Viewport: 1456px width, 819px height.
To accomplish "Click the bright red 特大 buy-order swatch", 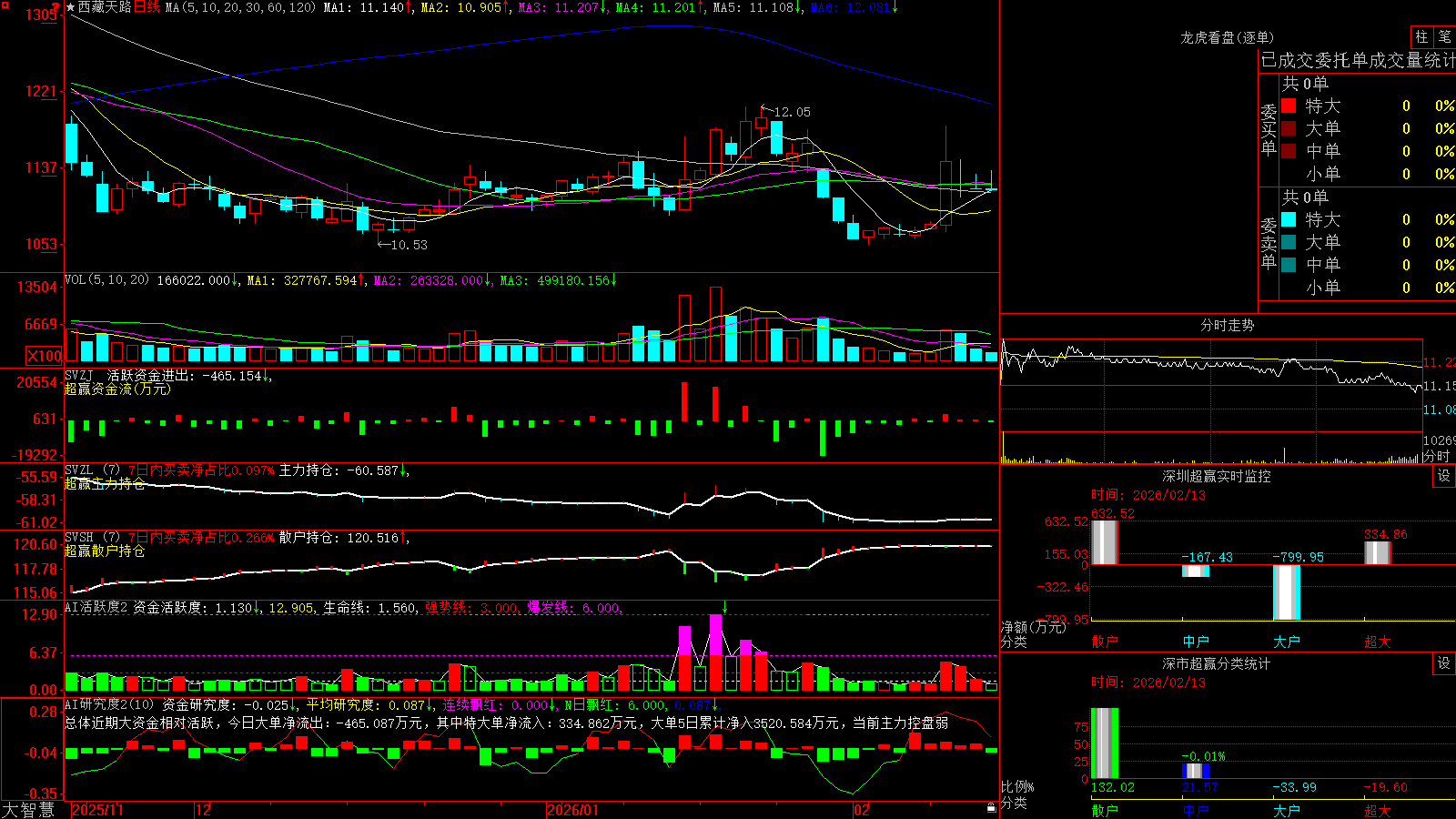I will tap(1289, 106).
